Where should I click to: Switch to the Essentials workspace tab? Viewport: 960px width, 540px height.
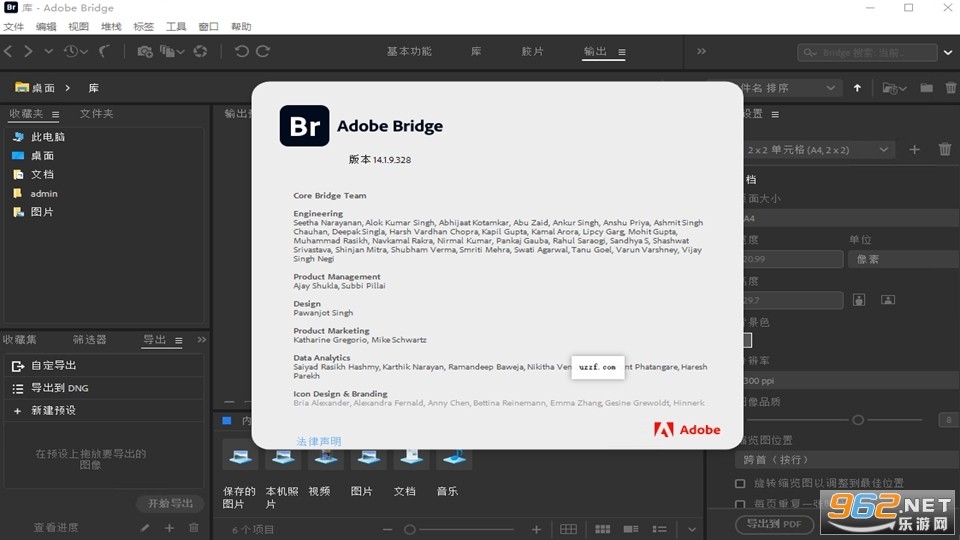pyautogui.click(x=409, y=51)
